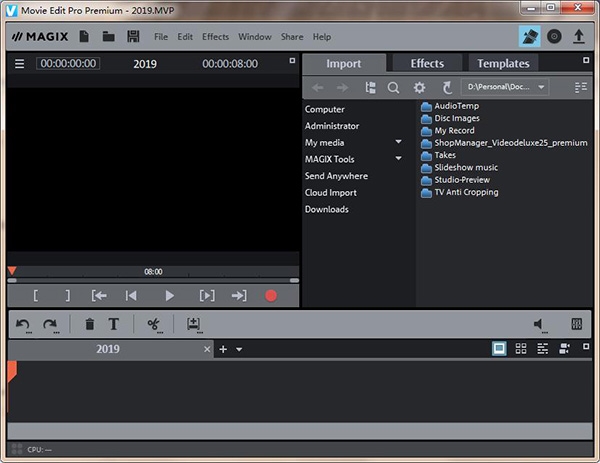Open project with the folder icon
Viewport: 600px width, 463px height.
(109, 37)
